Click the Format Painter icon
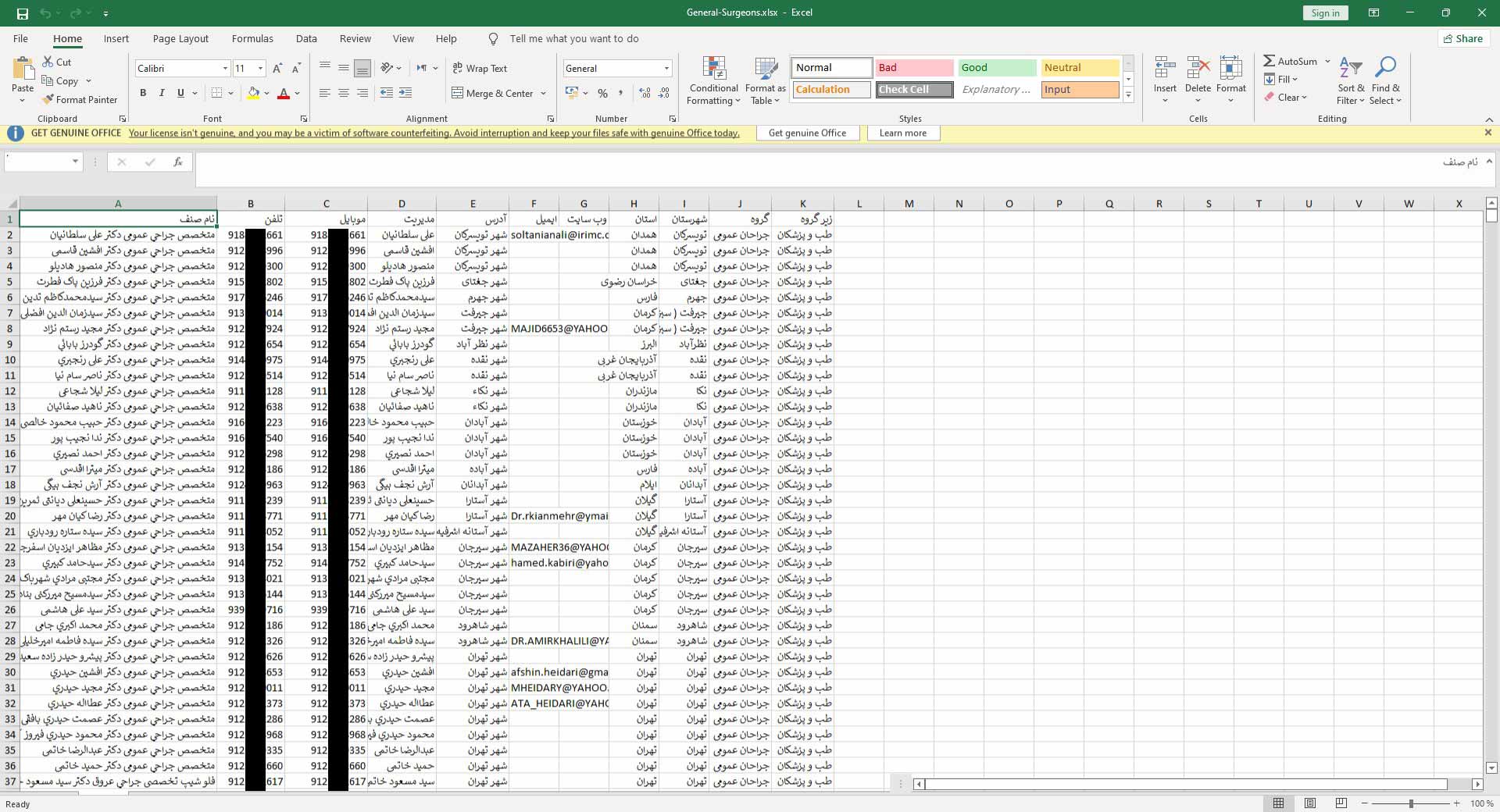 pyautogui.click(x=48, y=100)
